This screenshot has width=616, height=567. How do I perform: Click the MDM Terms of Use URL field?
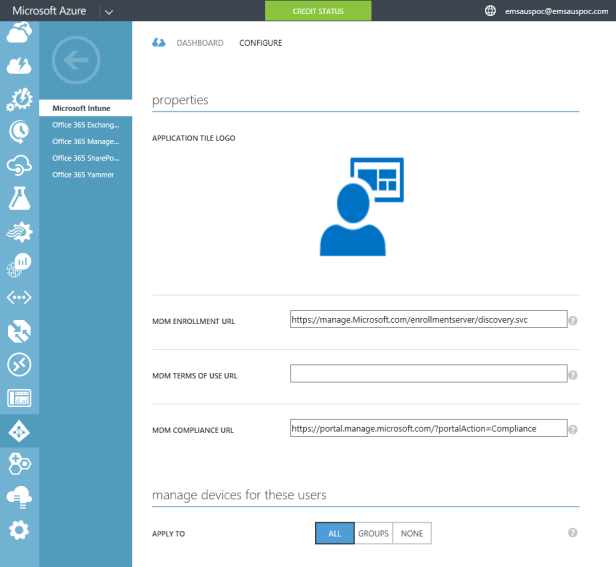point(428,374)
